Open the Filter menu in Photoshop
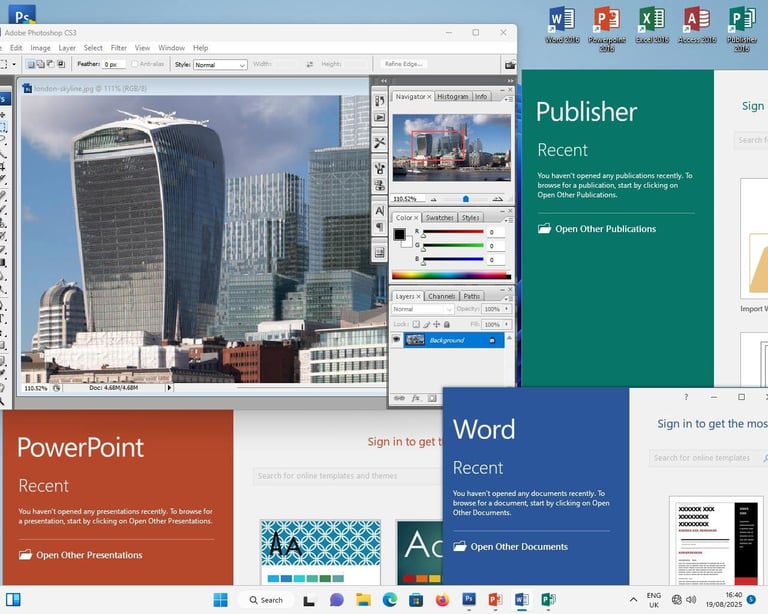768x614 pixels. (119, 47)
